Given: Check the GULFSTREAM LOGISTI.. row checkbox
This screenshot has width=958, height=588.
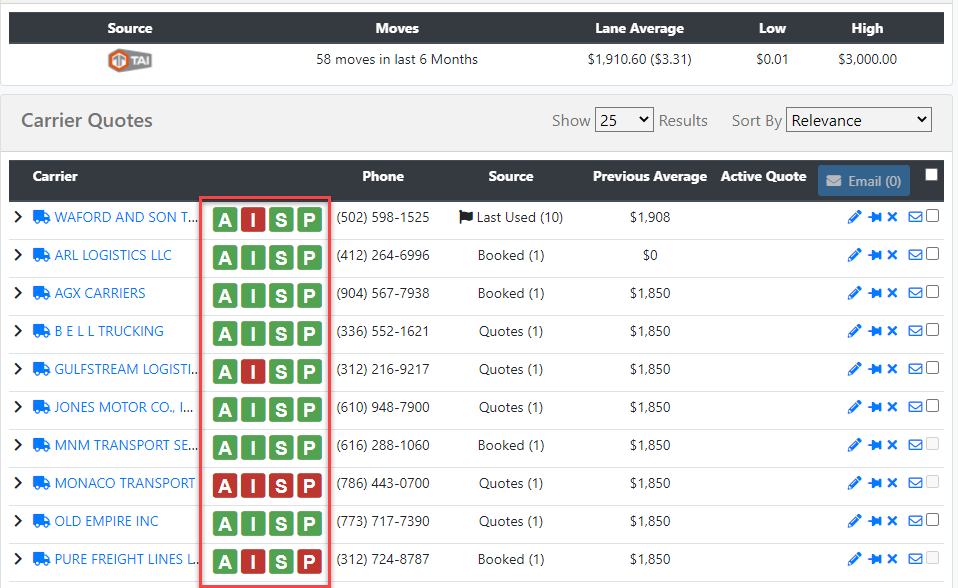Looking at the screenshot, I should pyautogui.click(x=932, y=367).
